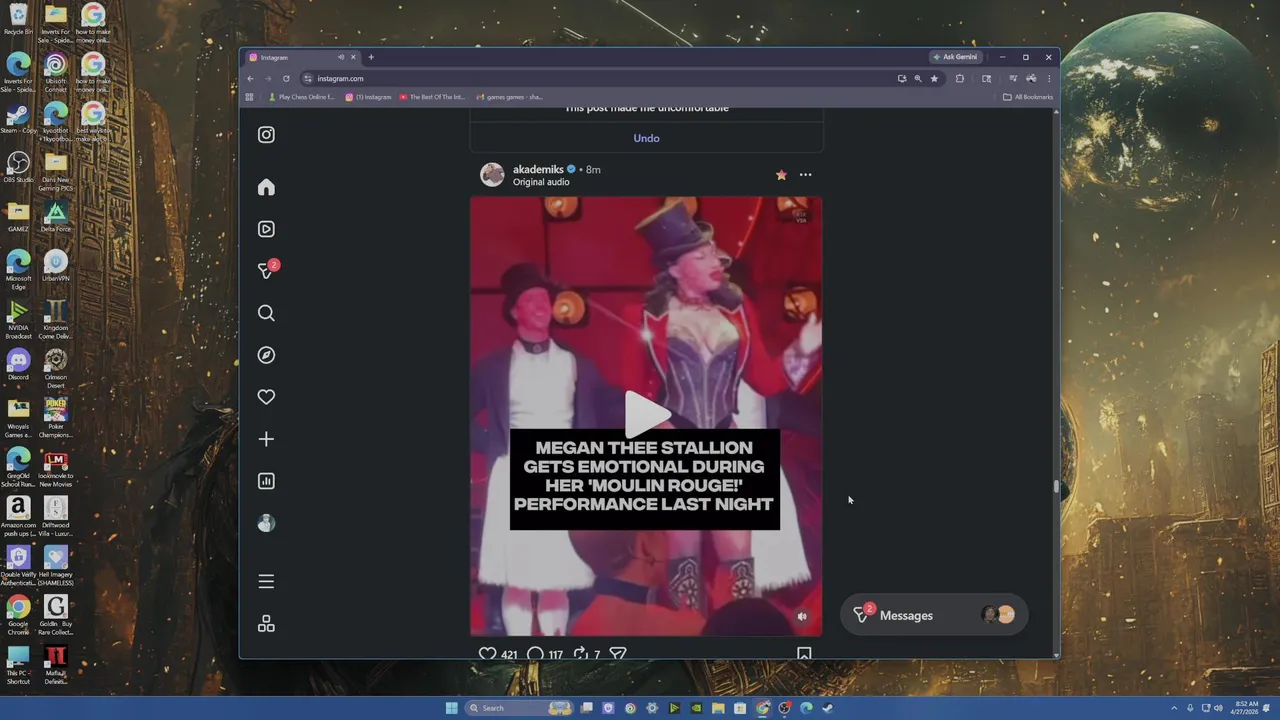Open a new browser tab
The image size is (1280, 720).
tap(370, 57)
